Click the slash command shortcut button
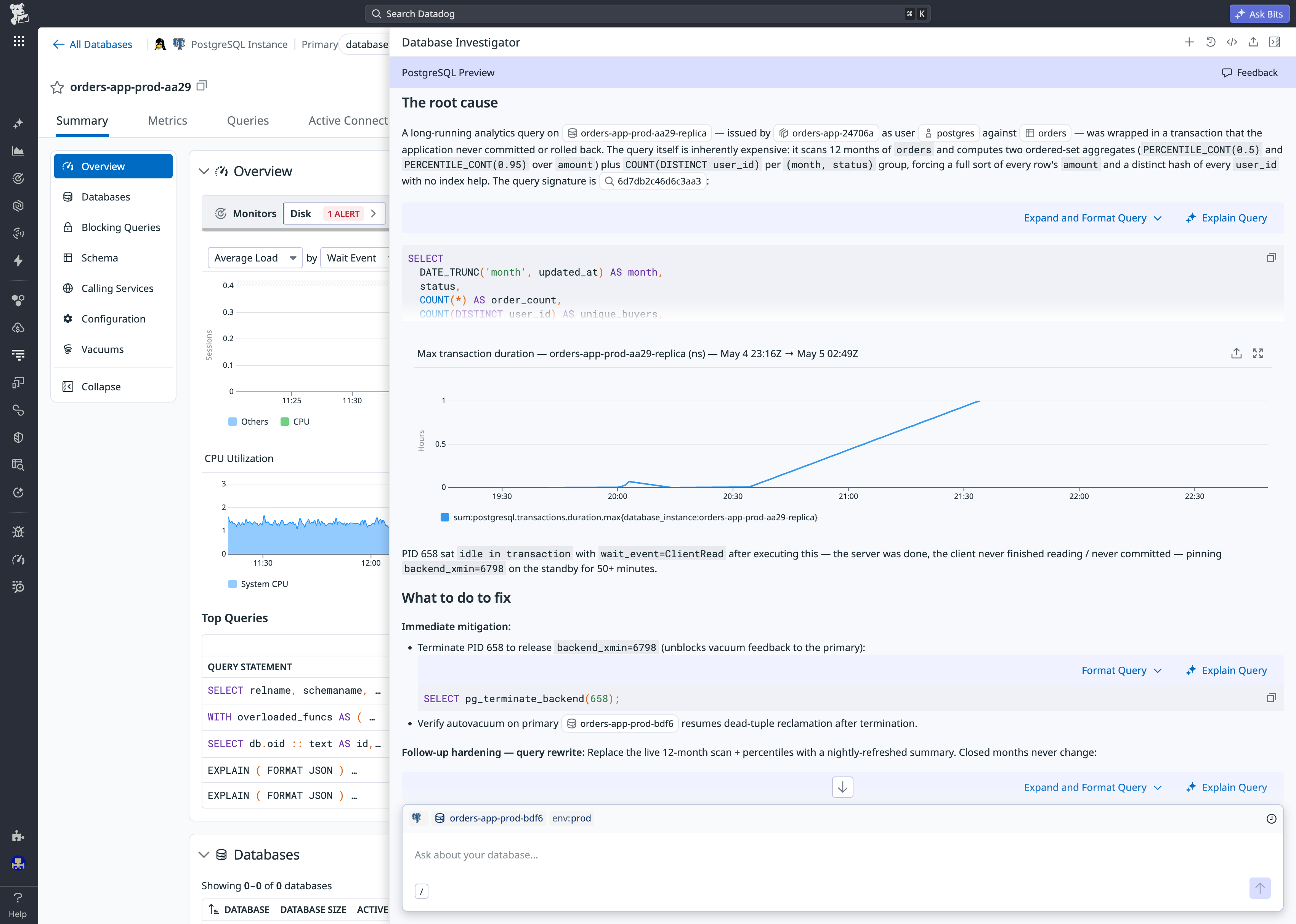1296x924 pixels. pos(421,891)
